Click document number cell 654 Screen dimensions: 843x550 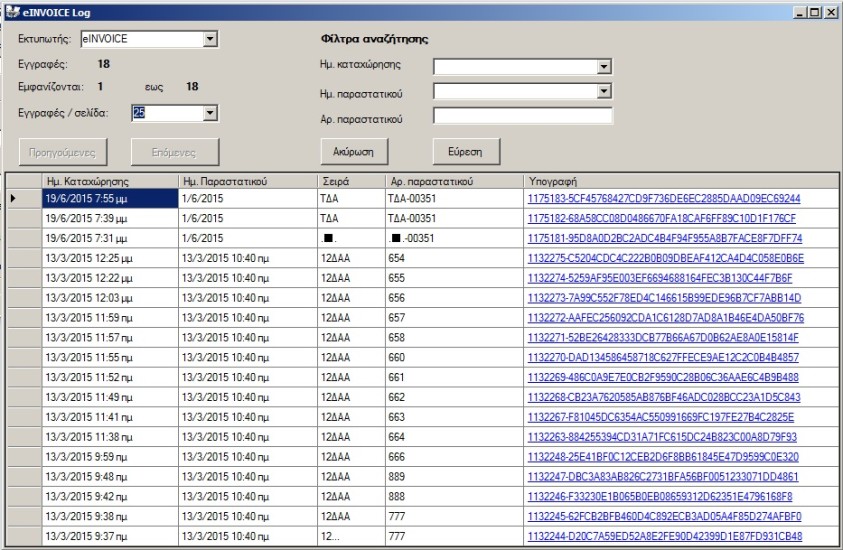coord(454,258)
